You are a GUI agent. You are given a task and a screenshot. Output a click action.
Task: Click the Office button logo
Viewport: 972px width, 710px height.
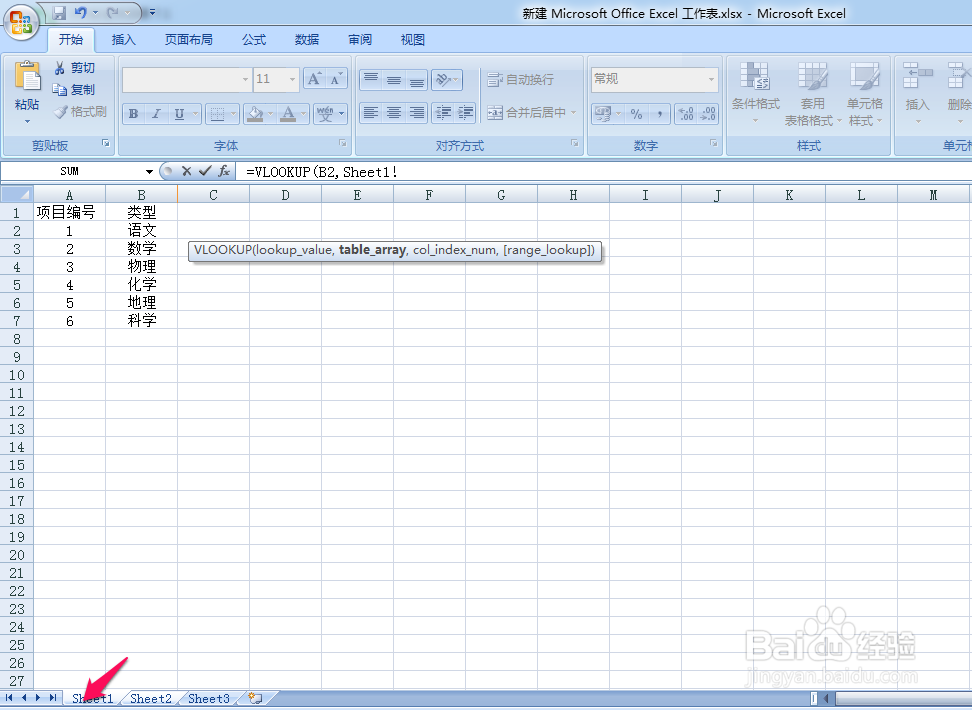click(21, 23)
